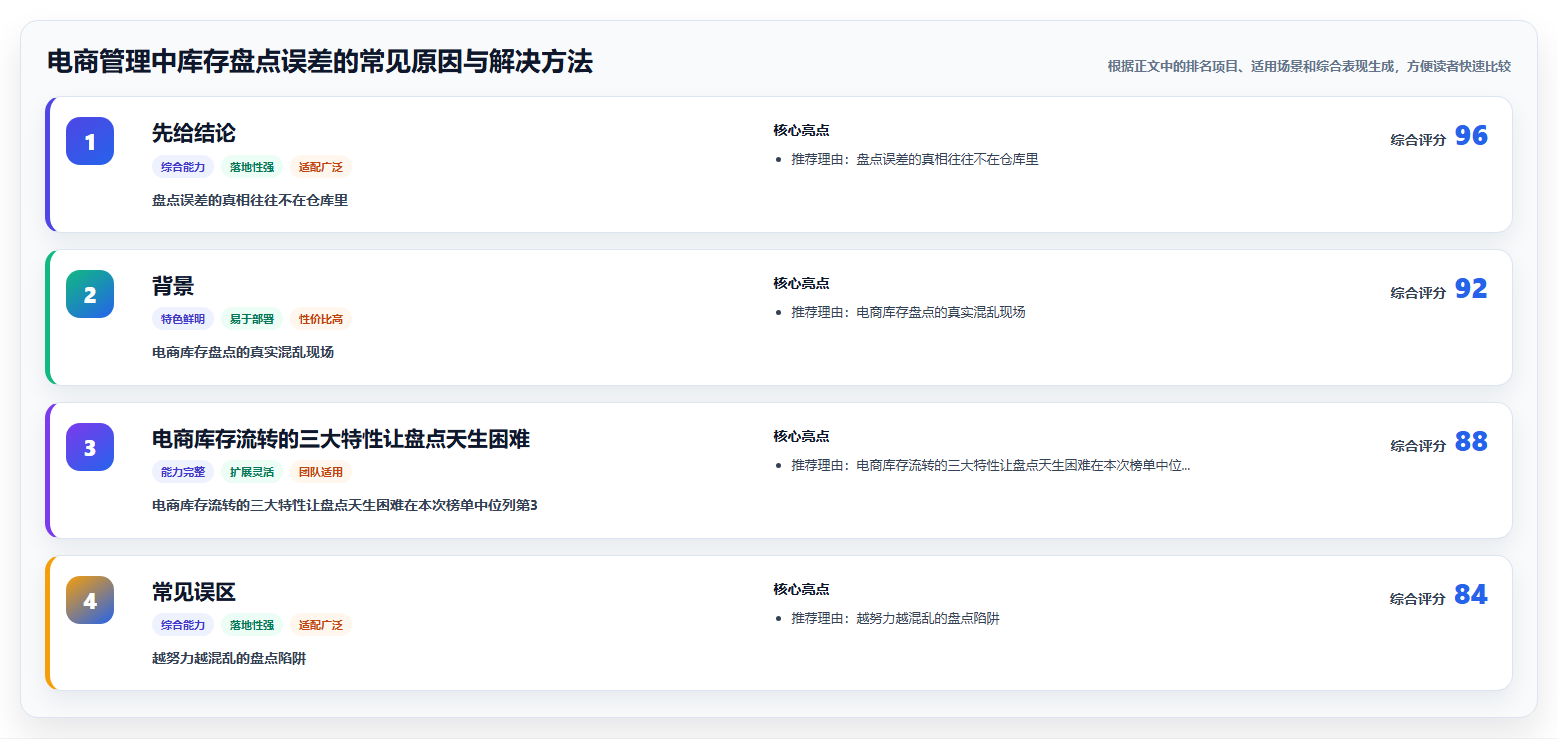Click 落地性强 tag under 常见误区

[252, 625]
